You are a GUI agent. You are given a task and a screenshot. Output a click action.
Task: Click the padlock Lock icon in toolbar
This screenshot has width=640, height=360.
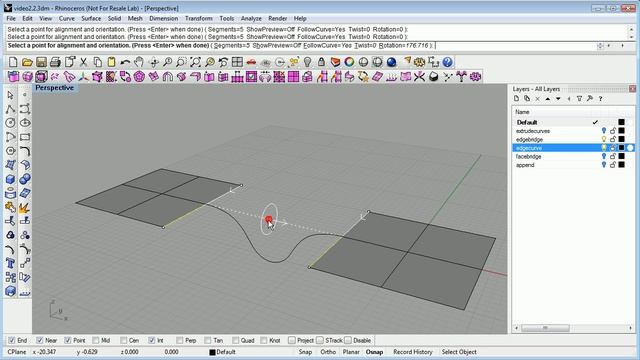[321, 62]
